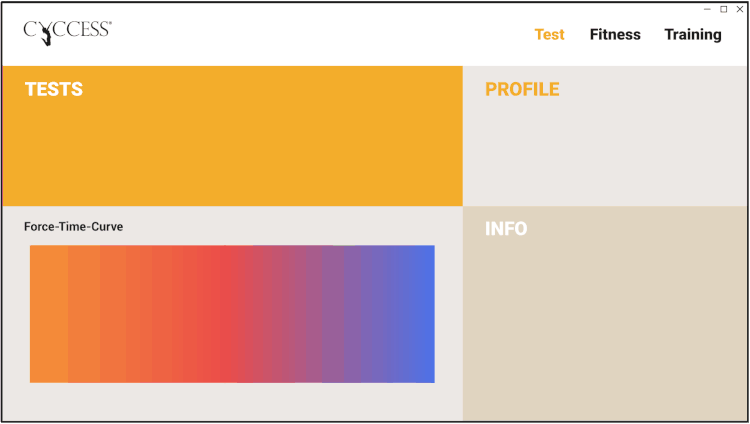Viewport: 750px width, 424px height.
Task: Open the Training tab
Action: pos(693,35)
